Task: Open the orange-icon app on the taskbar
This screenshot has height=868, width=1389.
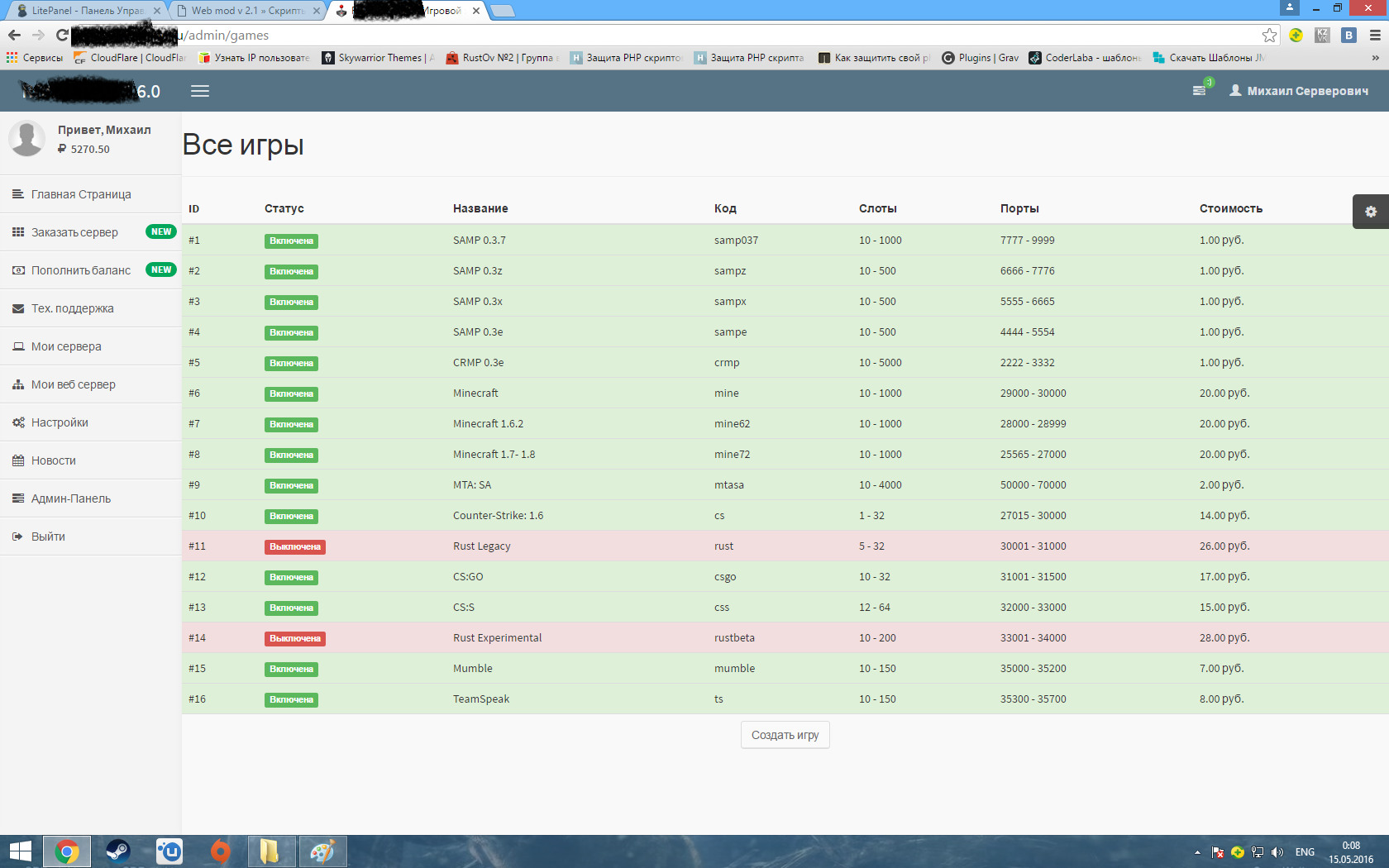Action: click(x=221, y=851)
